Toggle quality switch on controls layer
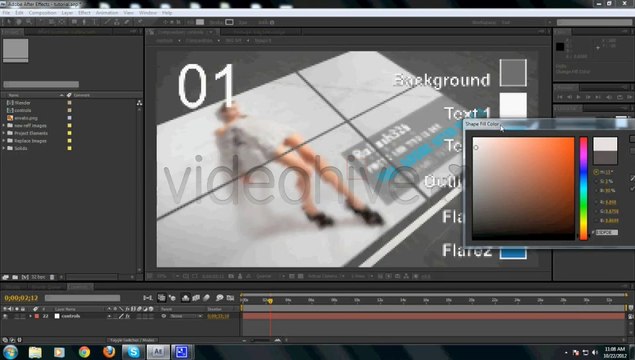 (x=121, y=316)
